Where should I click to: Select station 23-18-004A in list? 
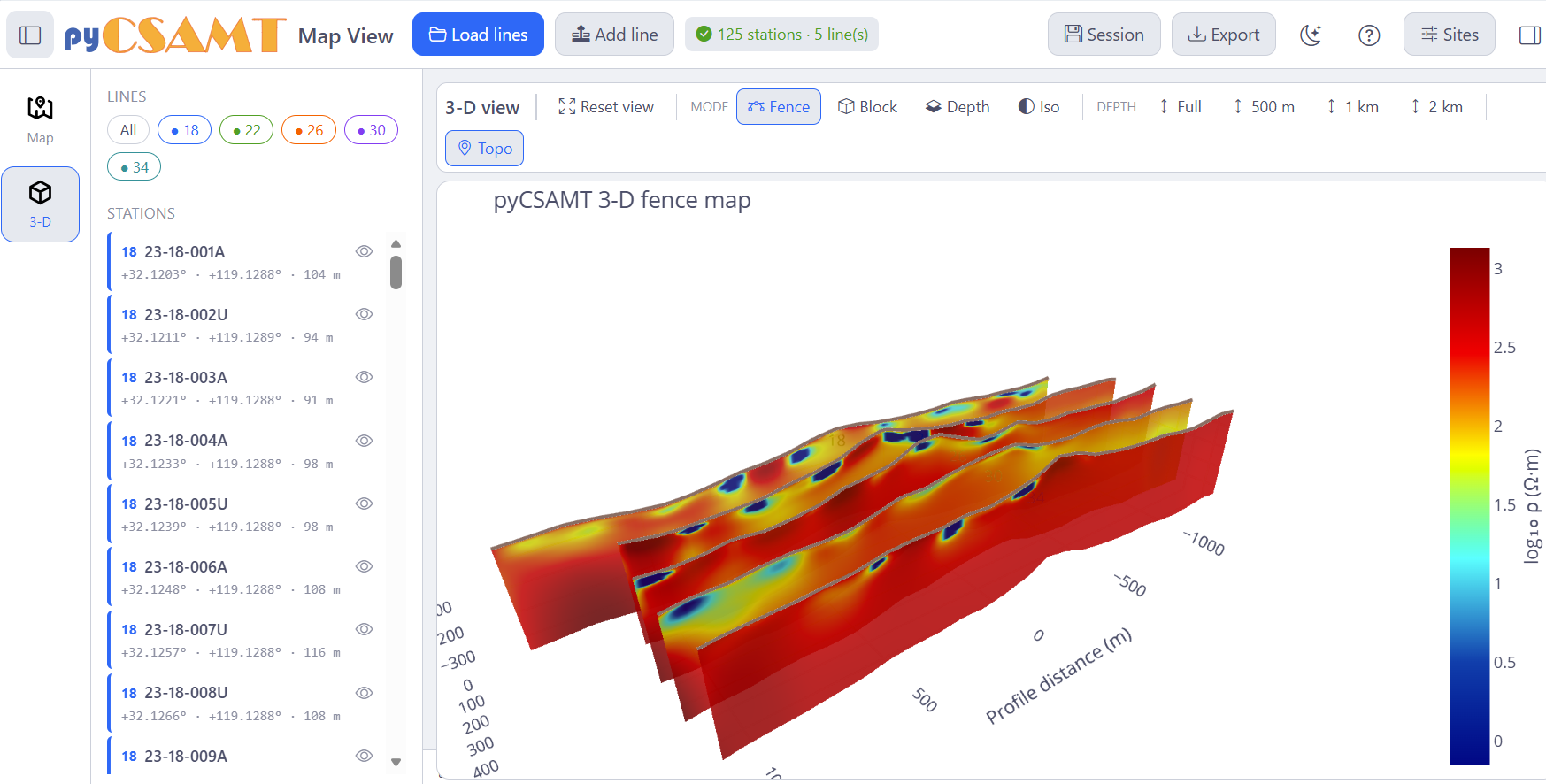click(x=245, y=451)
